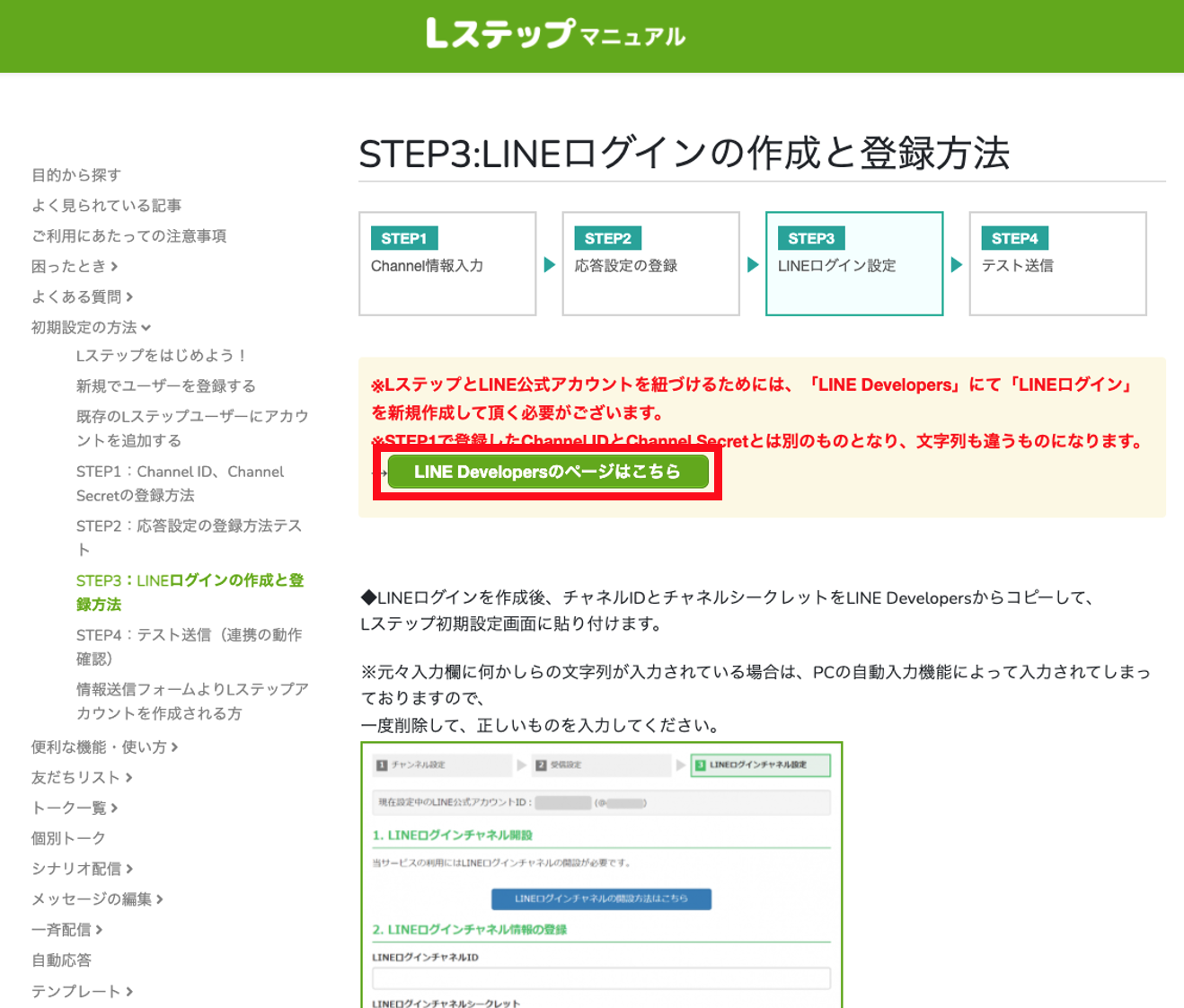Expand the テンプレート section
This screenshot has width=1184, height=1008.
coord(82,992)
